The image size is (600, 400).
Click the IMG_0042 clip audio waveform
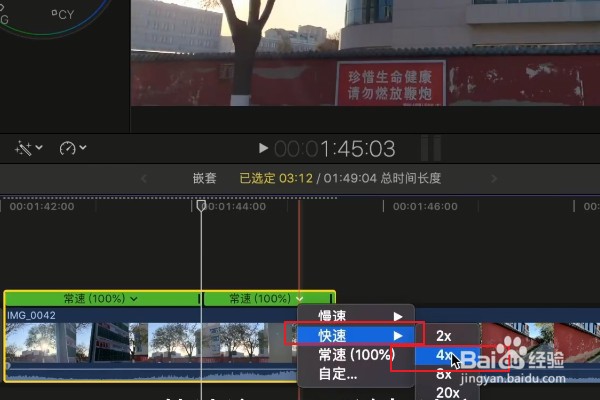[x=151, y=372]
